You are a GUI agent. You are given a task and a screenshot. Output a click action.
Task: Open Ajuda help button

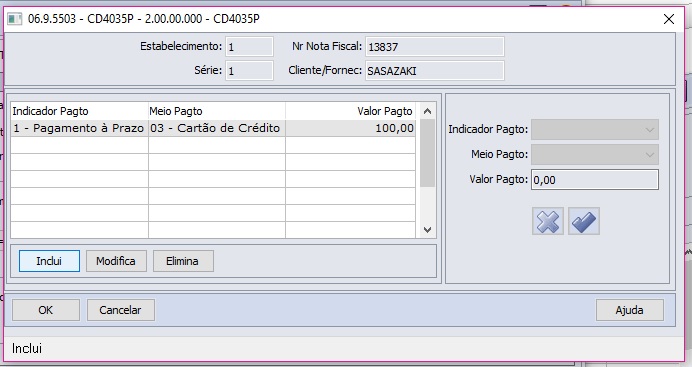coord(630,310)
